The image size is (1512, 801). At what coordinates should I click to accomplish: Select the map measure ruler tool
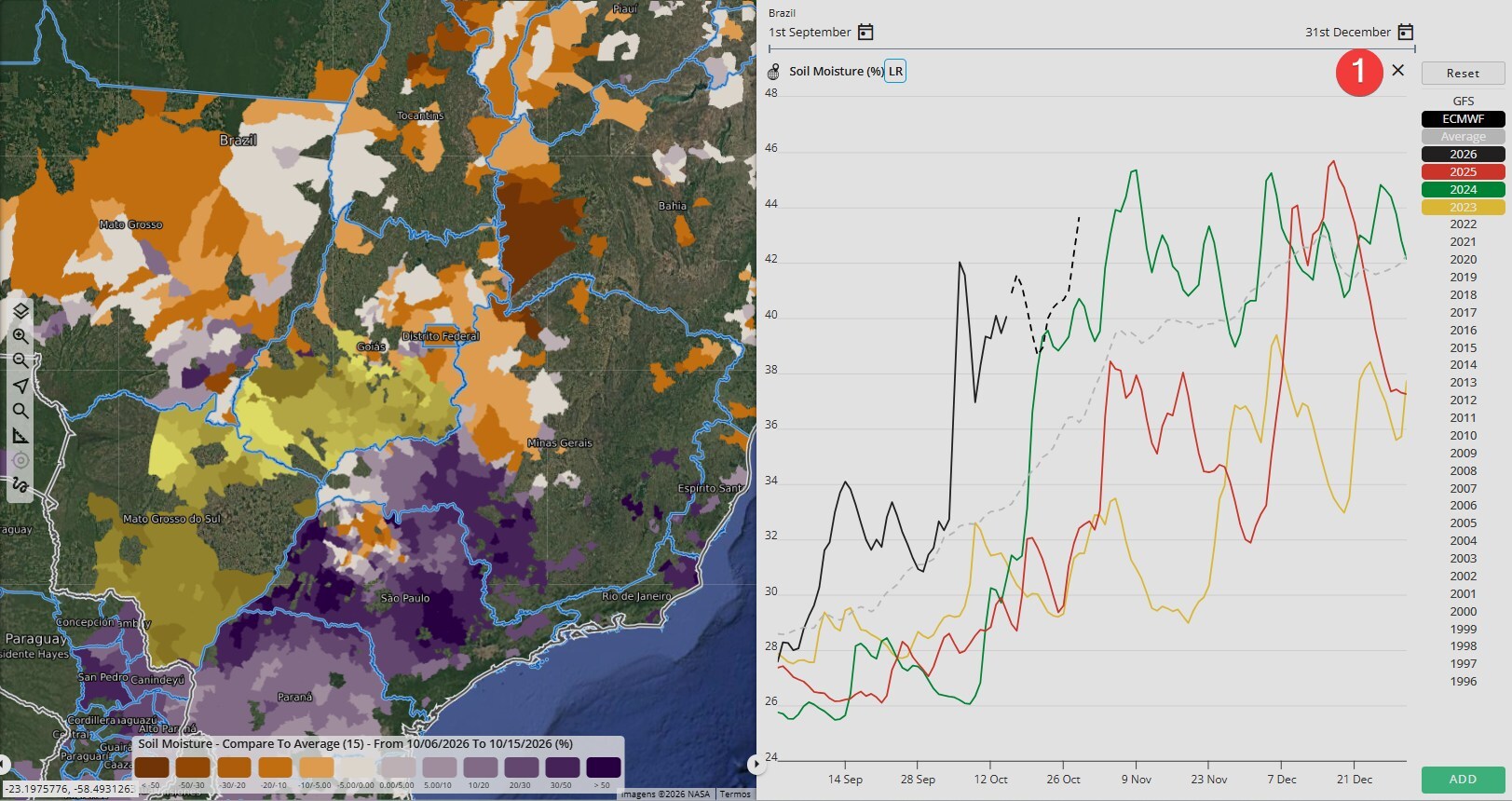[20, 436]
